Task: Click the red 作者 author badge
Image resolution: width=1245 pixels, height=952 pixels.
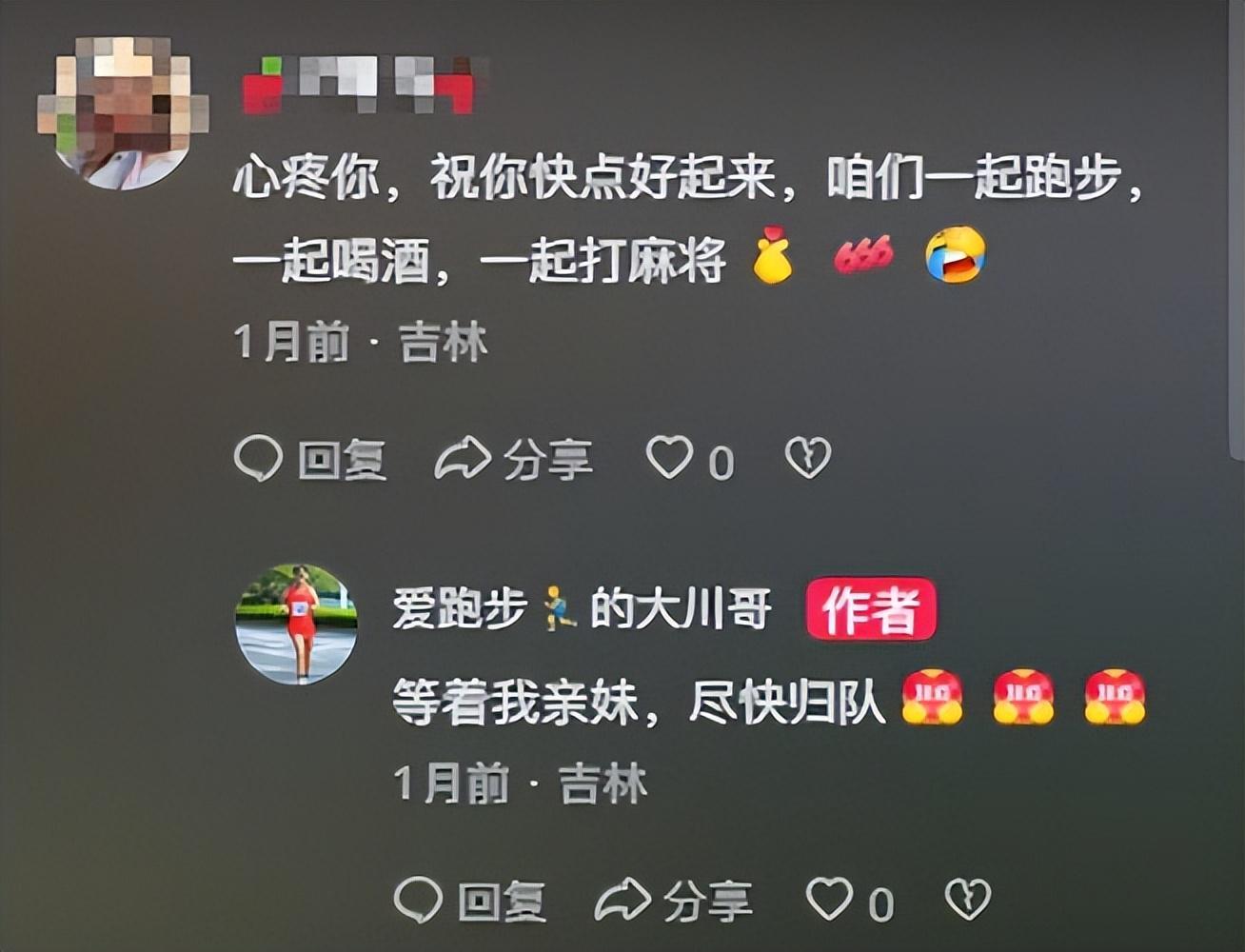Action: coord(871,609)
